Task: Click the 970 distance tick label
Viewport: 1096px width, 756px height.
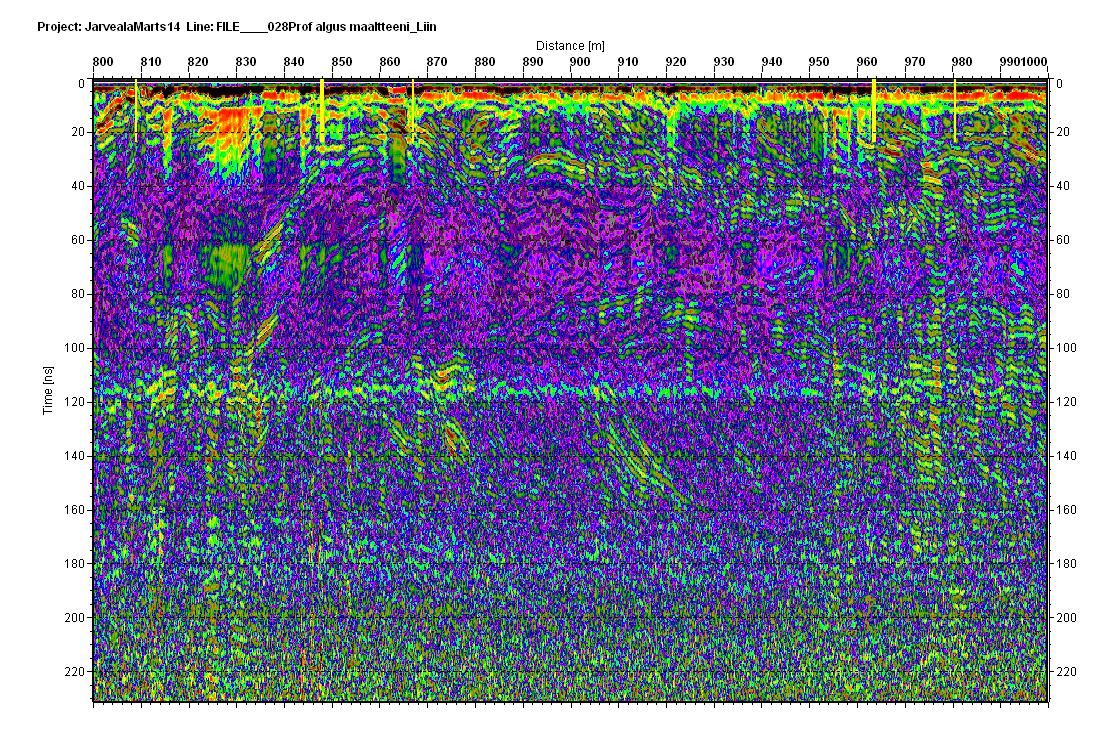Action: point(915,61)
